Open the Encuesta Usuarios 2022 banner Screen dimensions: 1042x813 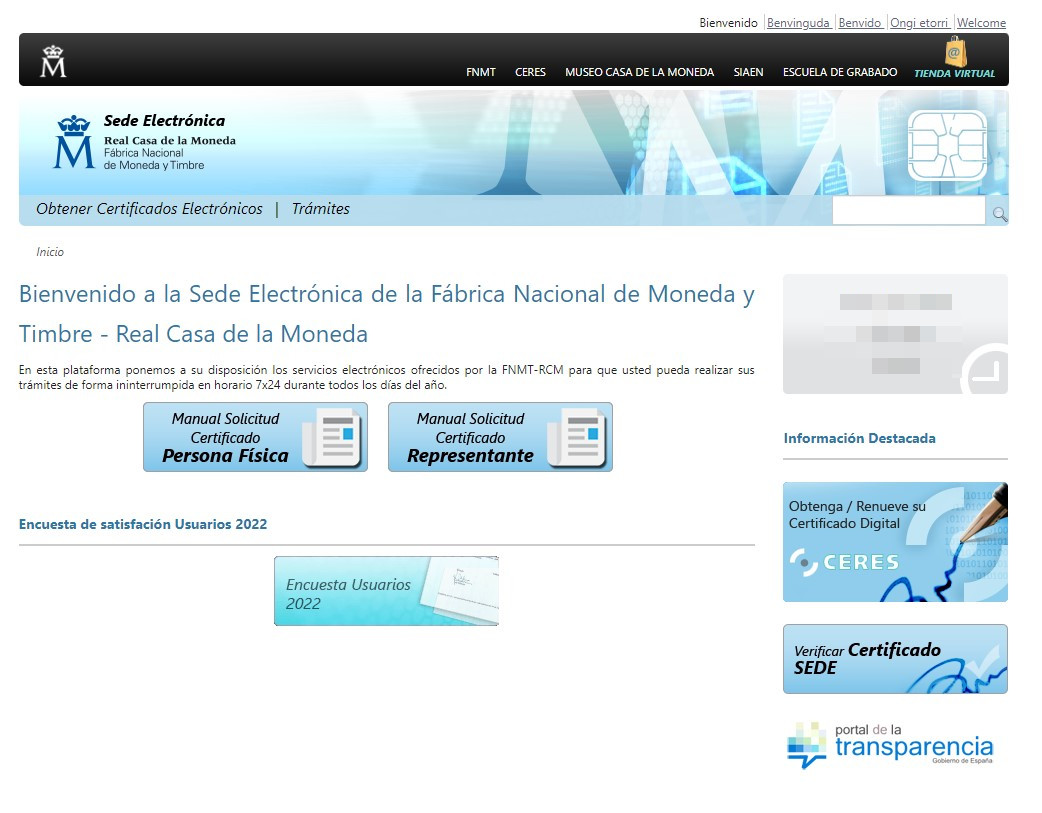pos(386,591)
